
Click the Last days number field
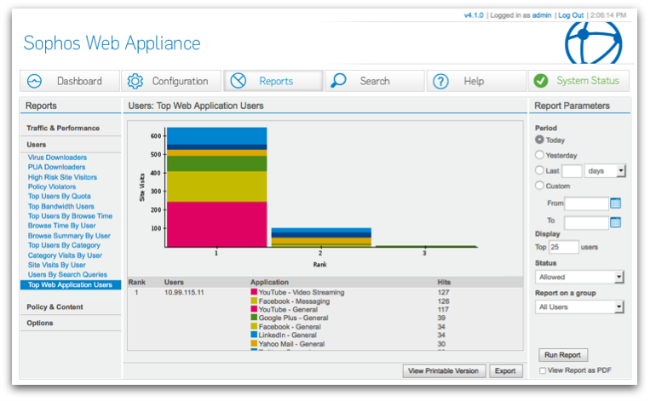click(572, 171)
